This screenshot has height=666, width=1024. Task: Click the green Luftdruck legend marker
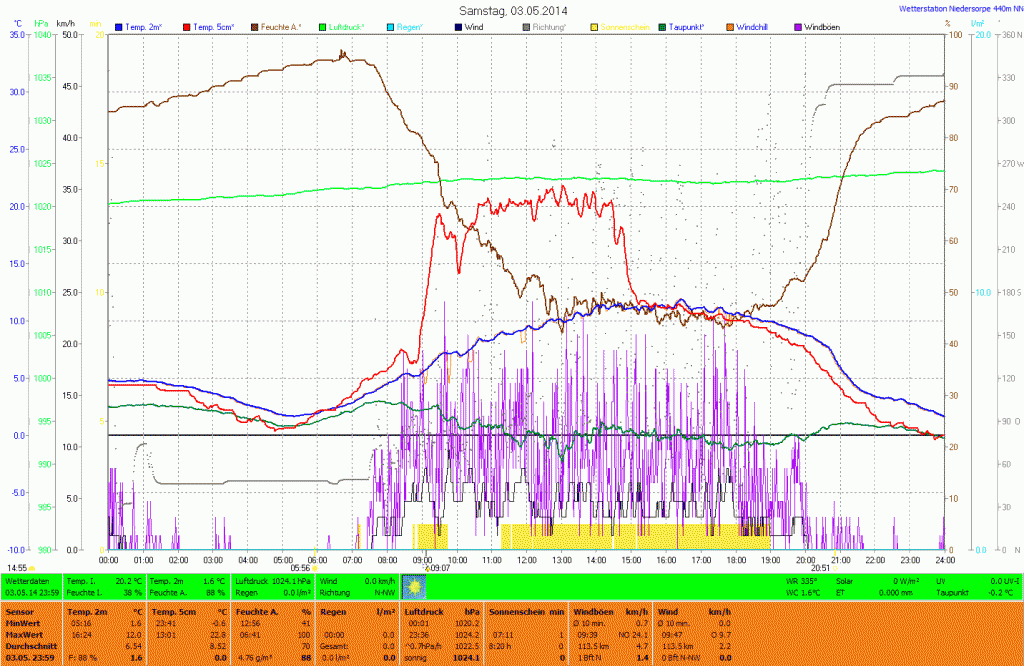click(323, 26)
